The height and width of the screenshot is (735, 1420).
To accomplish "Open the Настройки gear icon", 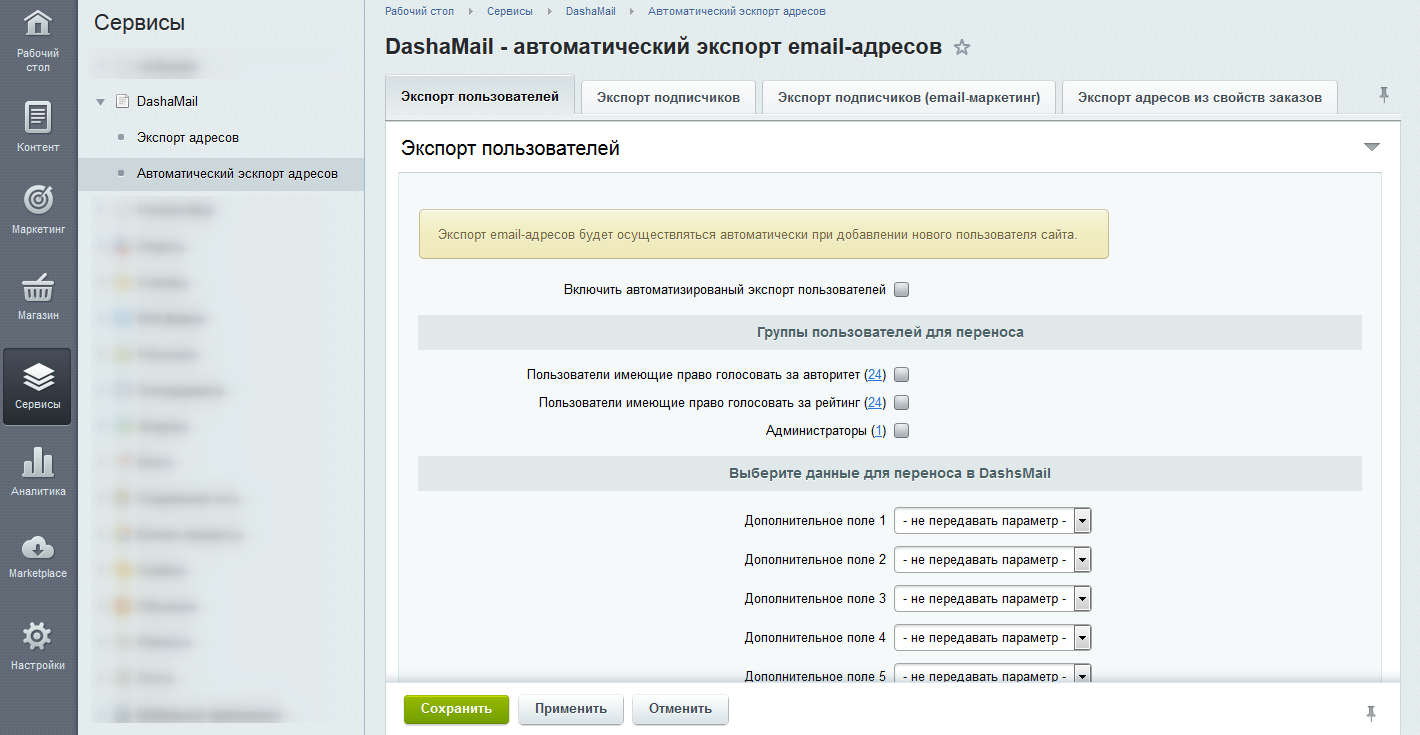I will pyautogui.click(x=38, y=636).
